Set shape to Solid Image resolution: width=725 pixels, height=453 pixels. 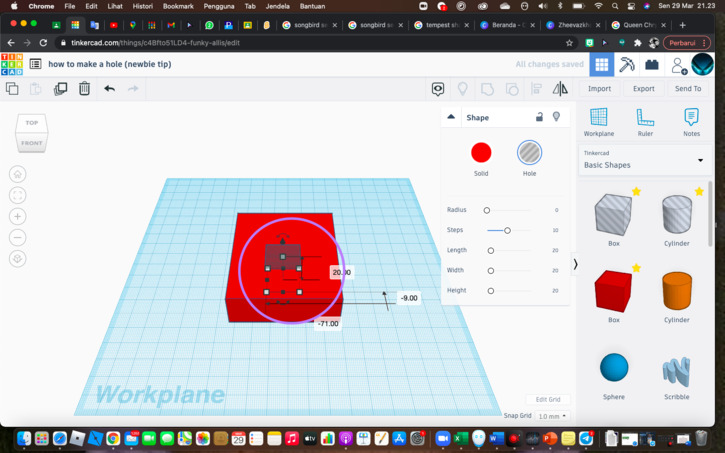[481, 153]
